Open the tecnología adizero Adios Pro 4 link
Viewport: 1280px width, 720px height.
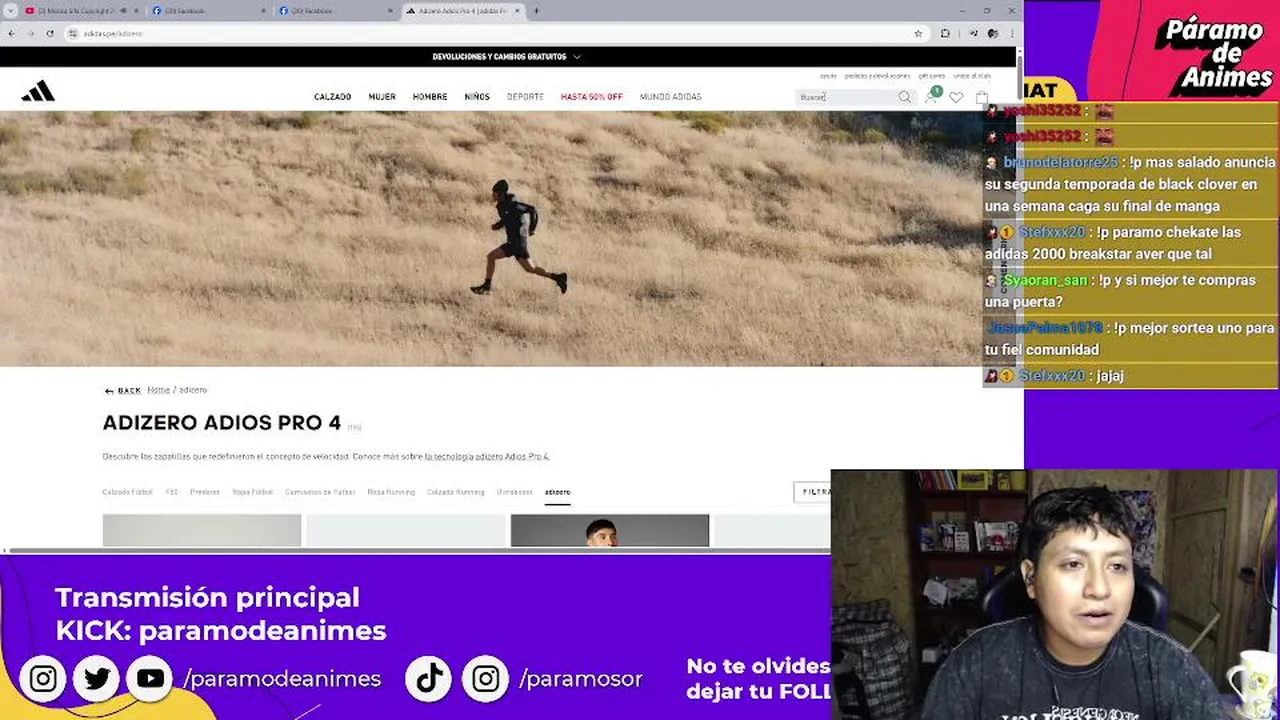click(487, 456)
